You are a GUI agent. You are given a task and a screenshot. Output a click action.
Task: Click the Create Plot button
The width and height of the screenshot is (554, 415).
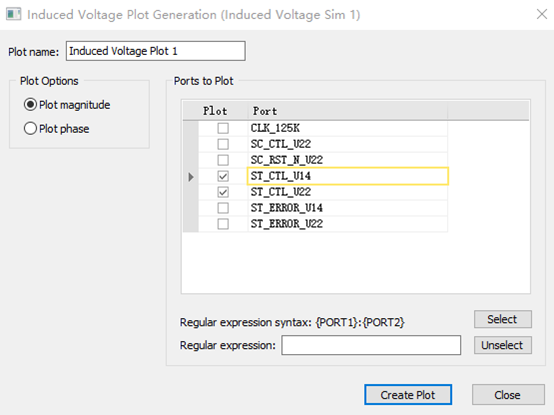[408, 395]
